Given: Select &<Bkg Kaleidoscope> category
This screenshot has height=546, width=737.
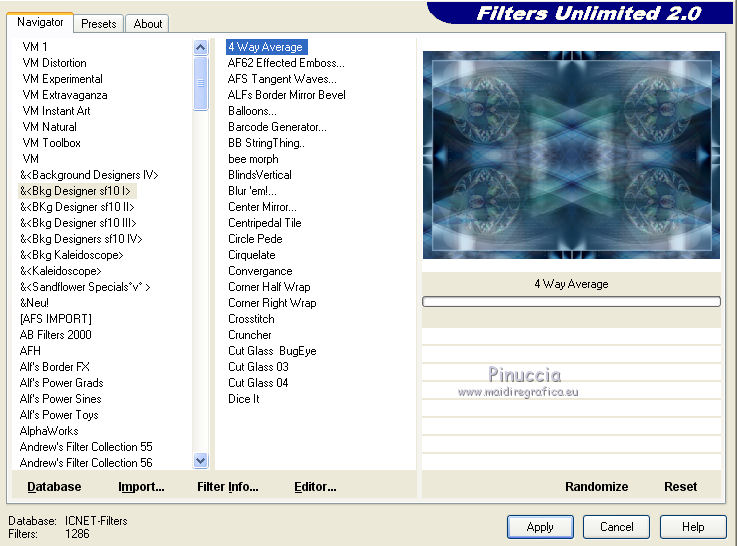Looking at the screenshot, I should tap(71, 255).
